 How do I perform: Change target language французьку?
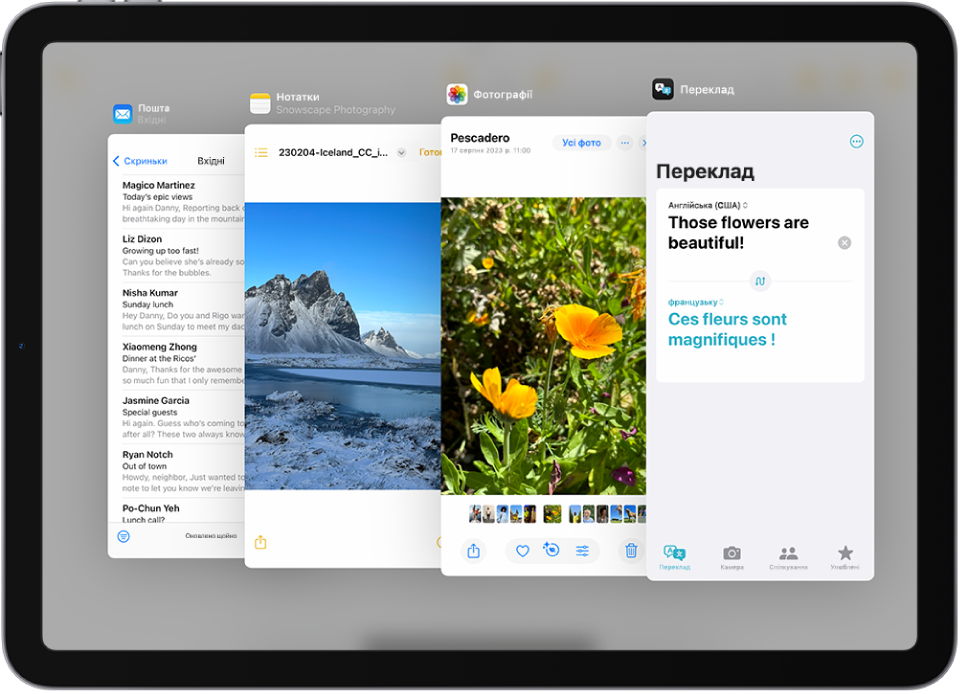point(696,302)
